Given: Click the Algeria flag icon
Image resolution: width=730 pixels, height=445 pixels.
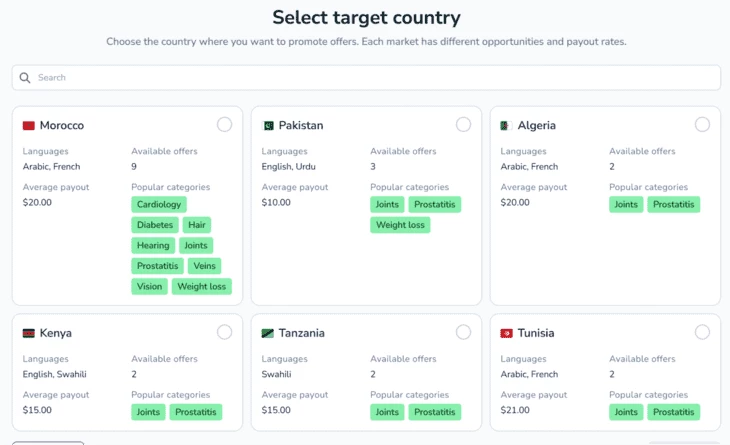Looking at the screenshot, I should (507, 126).
